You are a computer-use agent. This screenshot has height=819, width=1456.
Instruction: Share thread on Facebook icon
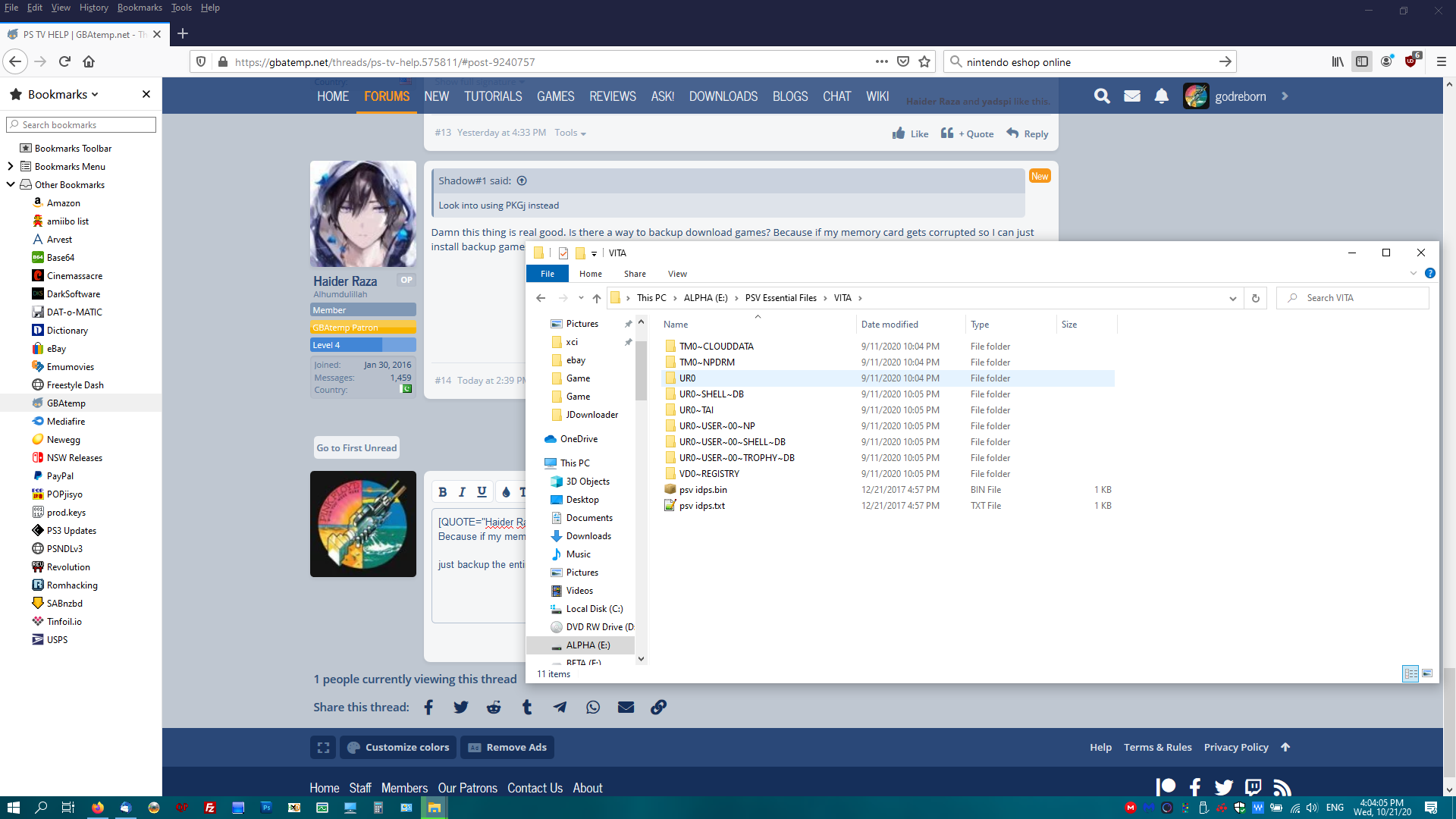pyautogui.click(x=428, y=707)
